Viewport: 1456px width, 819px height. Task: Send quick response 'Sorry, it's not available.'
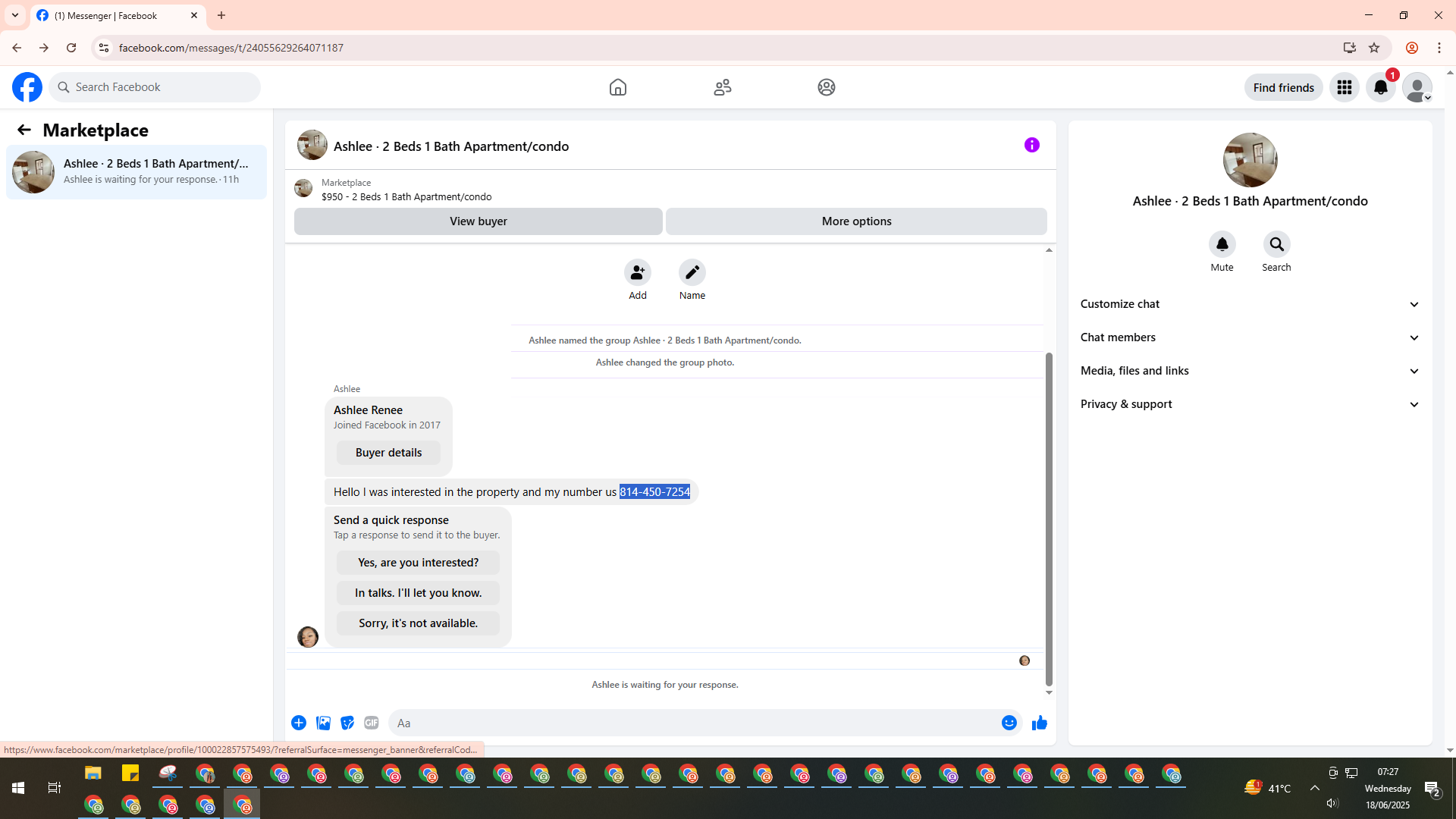(x=419, y=623)
